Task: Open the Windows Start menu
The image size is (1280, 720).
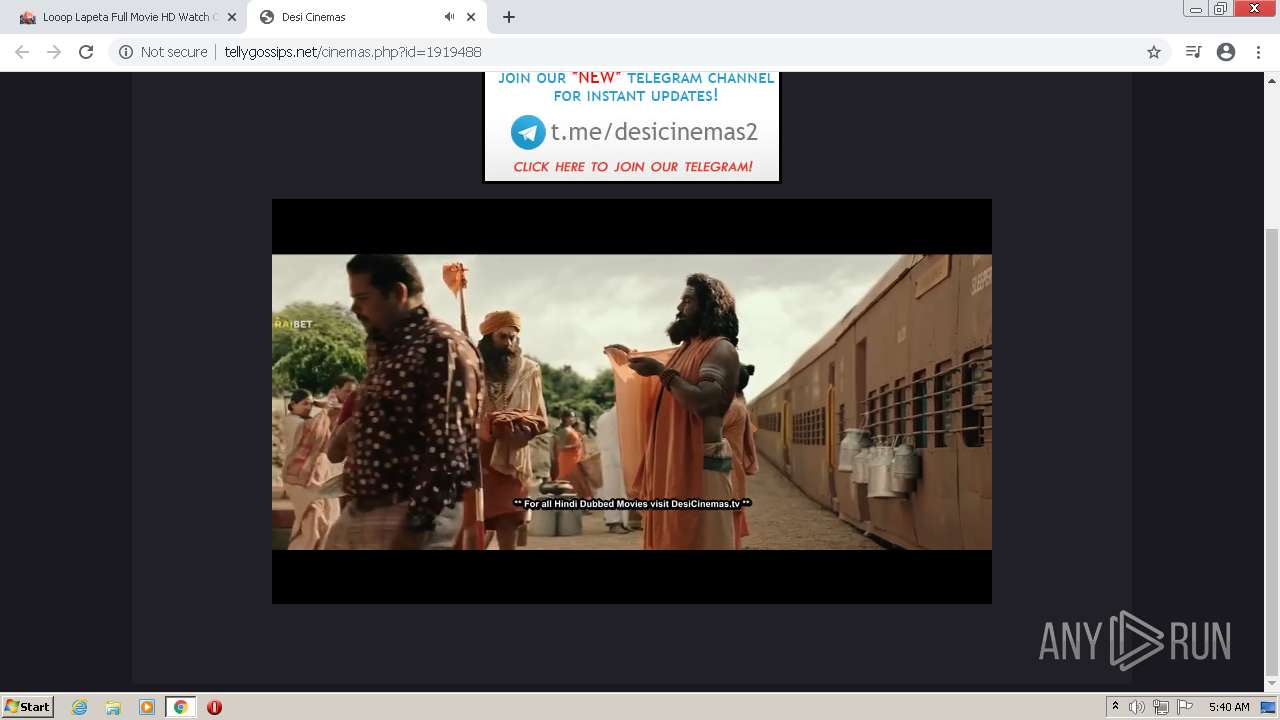Action: pyautogui.click(x=27, y=707)
